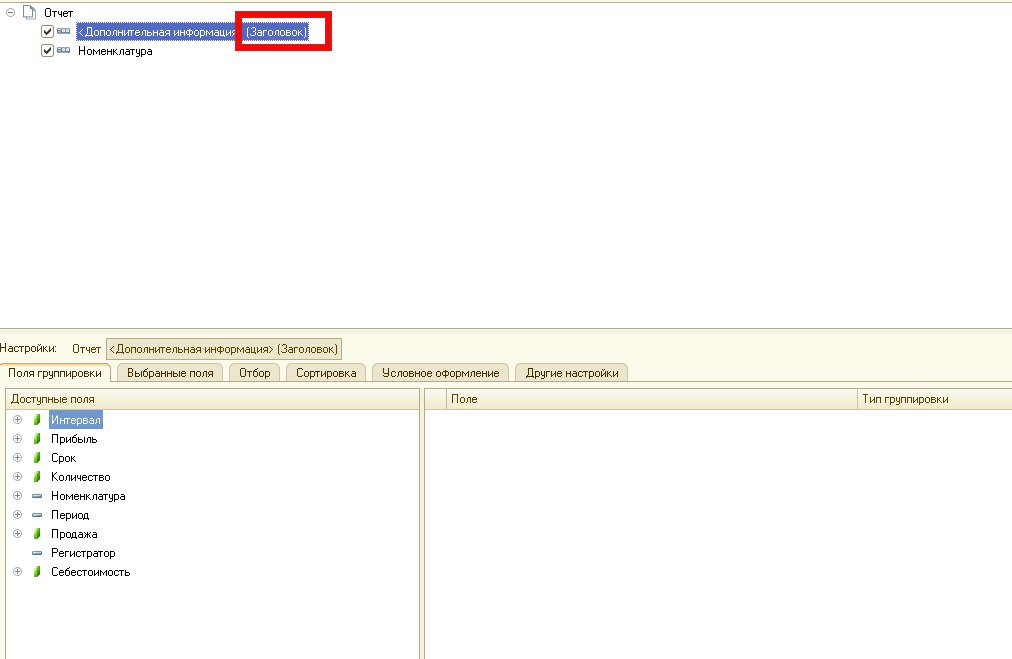This screenshot has height=659, width=1012.
Task: Click blue dimension icon of Период
Action: (37, 515)
